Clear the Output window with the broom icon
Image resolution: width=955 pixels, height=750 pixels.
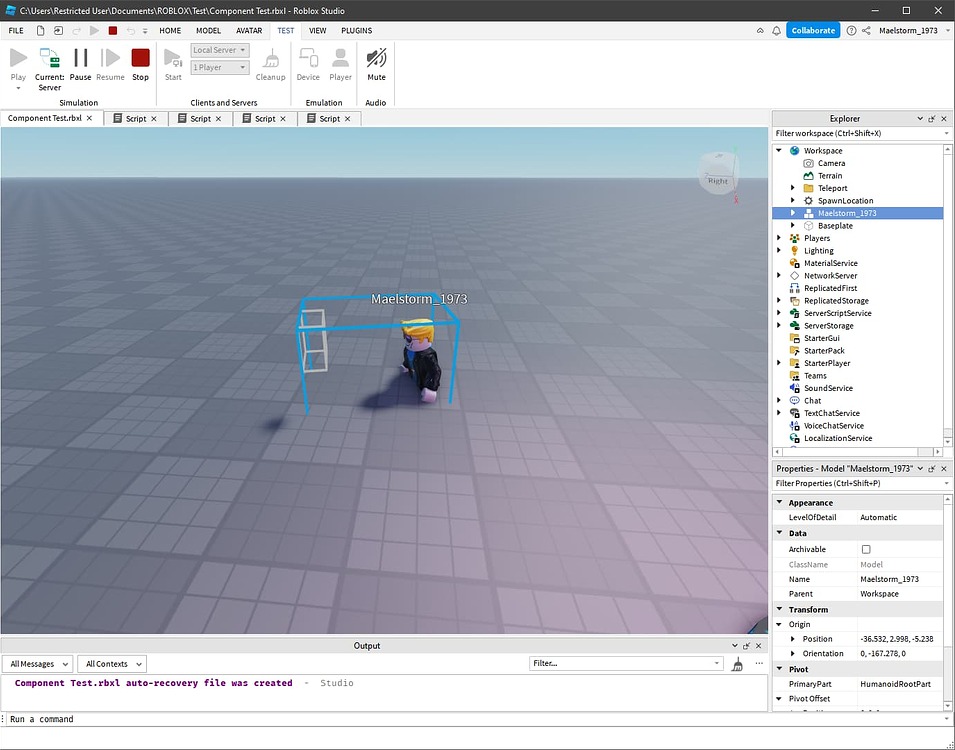point(737,663)
